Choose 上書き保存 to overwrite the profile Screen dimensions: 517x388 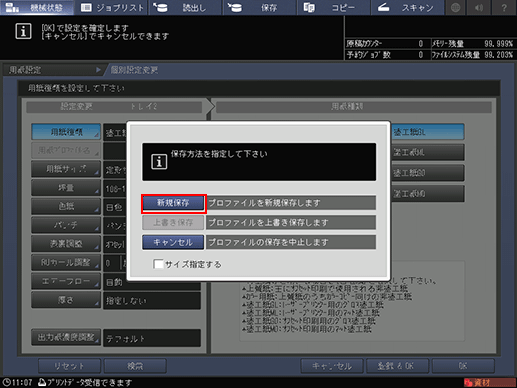pyautogui.click(x=173, y=222)
